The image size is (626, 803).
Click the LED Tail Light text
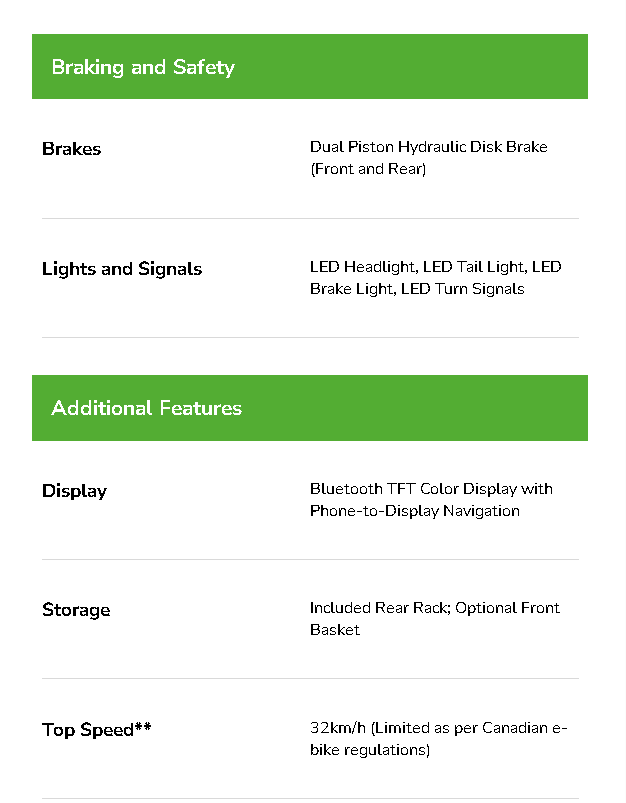pos(473,267)
